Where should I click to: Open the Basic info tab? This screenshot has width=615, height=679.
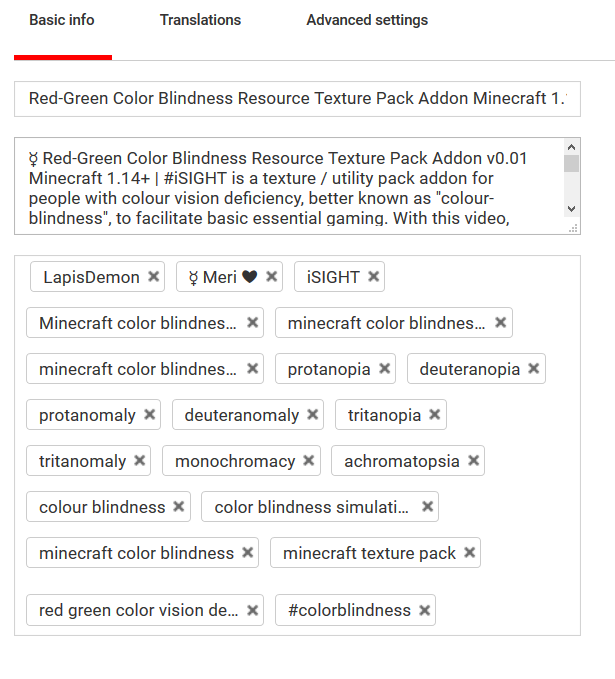tap(62, 20)
